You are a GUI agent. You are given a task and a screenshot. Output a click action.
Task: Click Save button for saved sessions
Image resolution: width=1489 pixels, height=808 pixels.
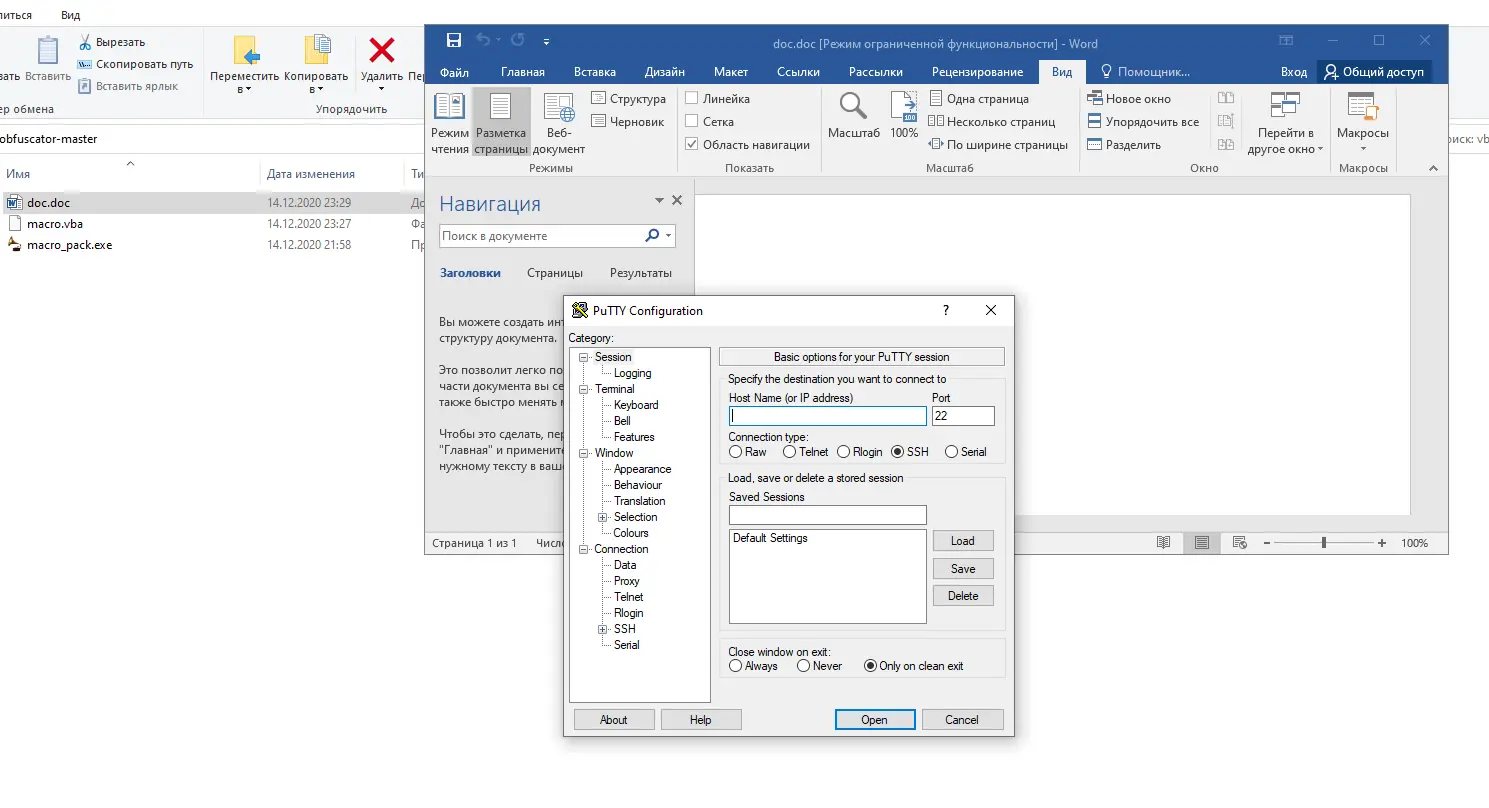(963, 569)
